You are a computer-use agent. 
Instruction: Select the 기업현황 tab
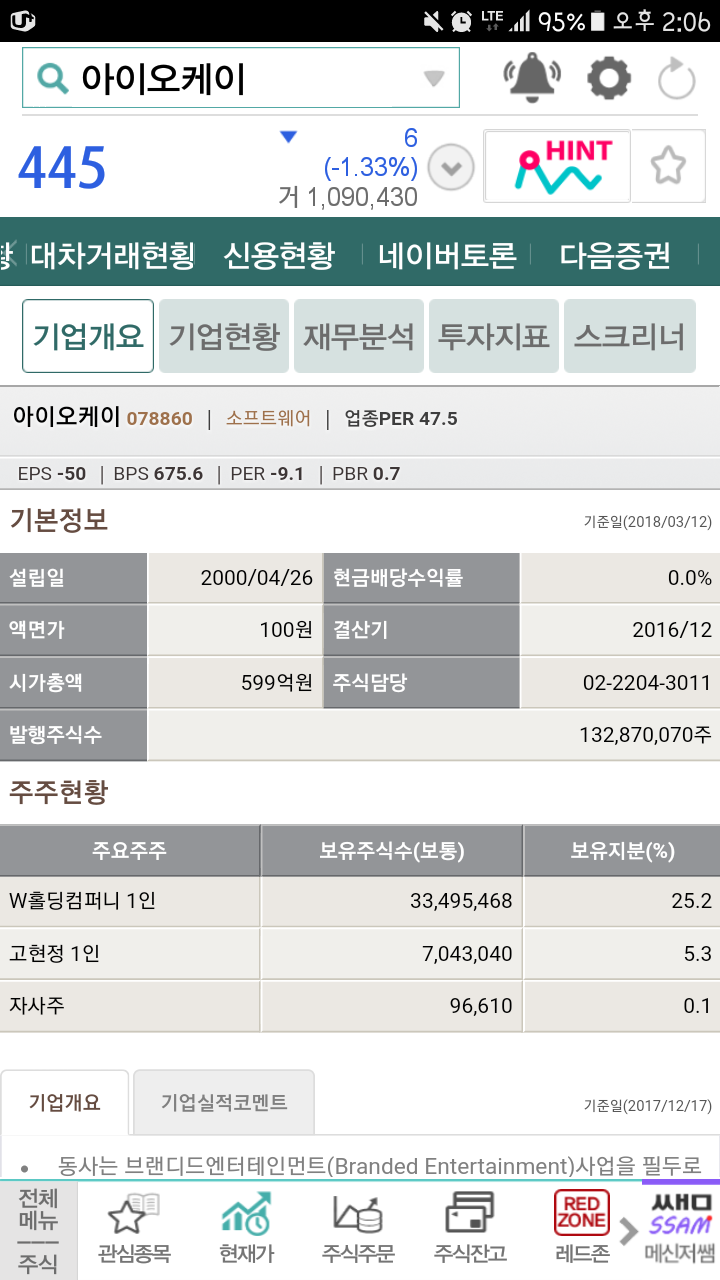(x=224, y=336)
